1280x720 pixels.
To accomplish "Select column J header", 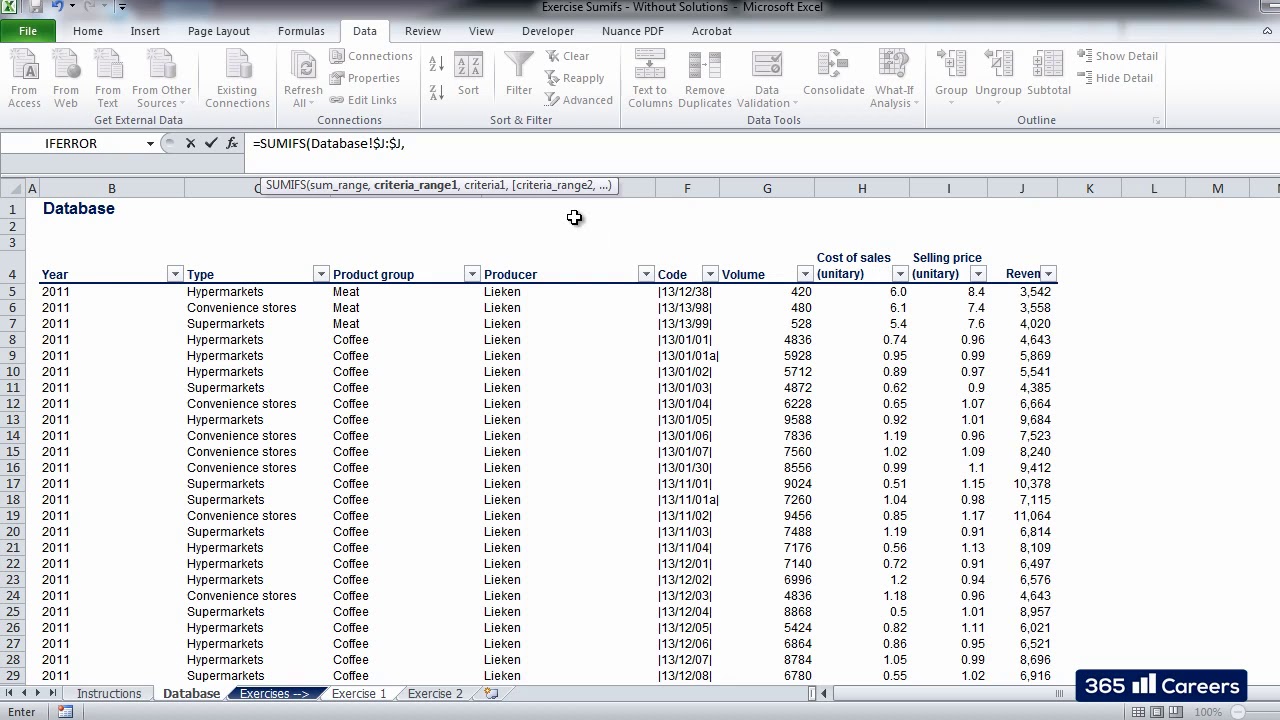I will tap(1022, 188).
